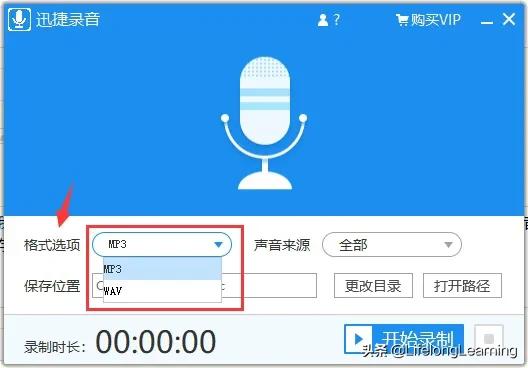Open the 声音来源 全部 dropdown
528x368 pixels.
point(392,244)
